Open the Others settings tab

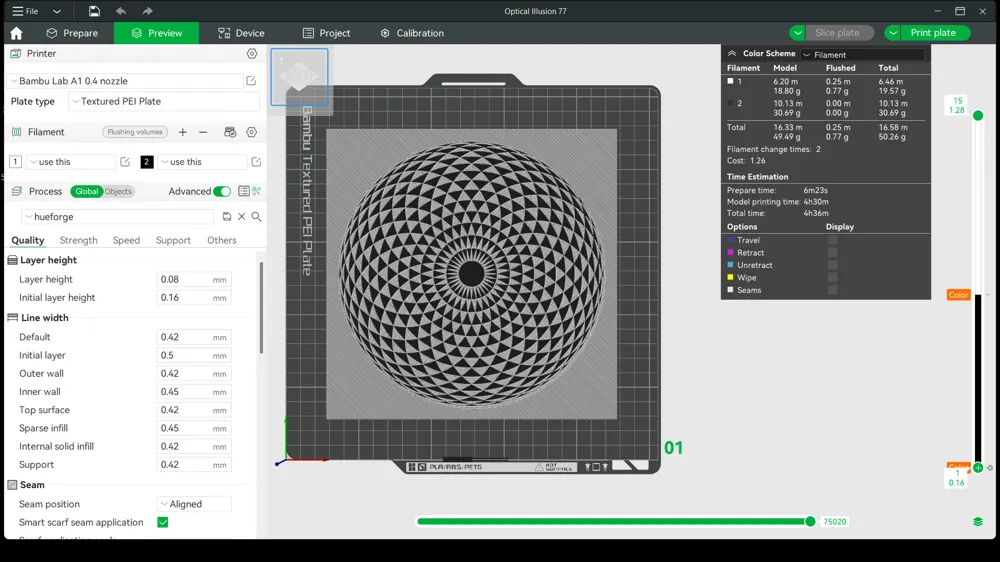click(222, 240)
